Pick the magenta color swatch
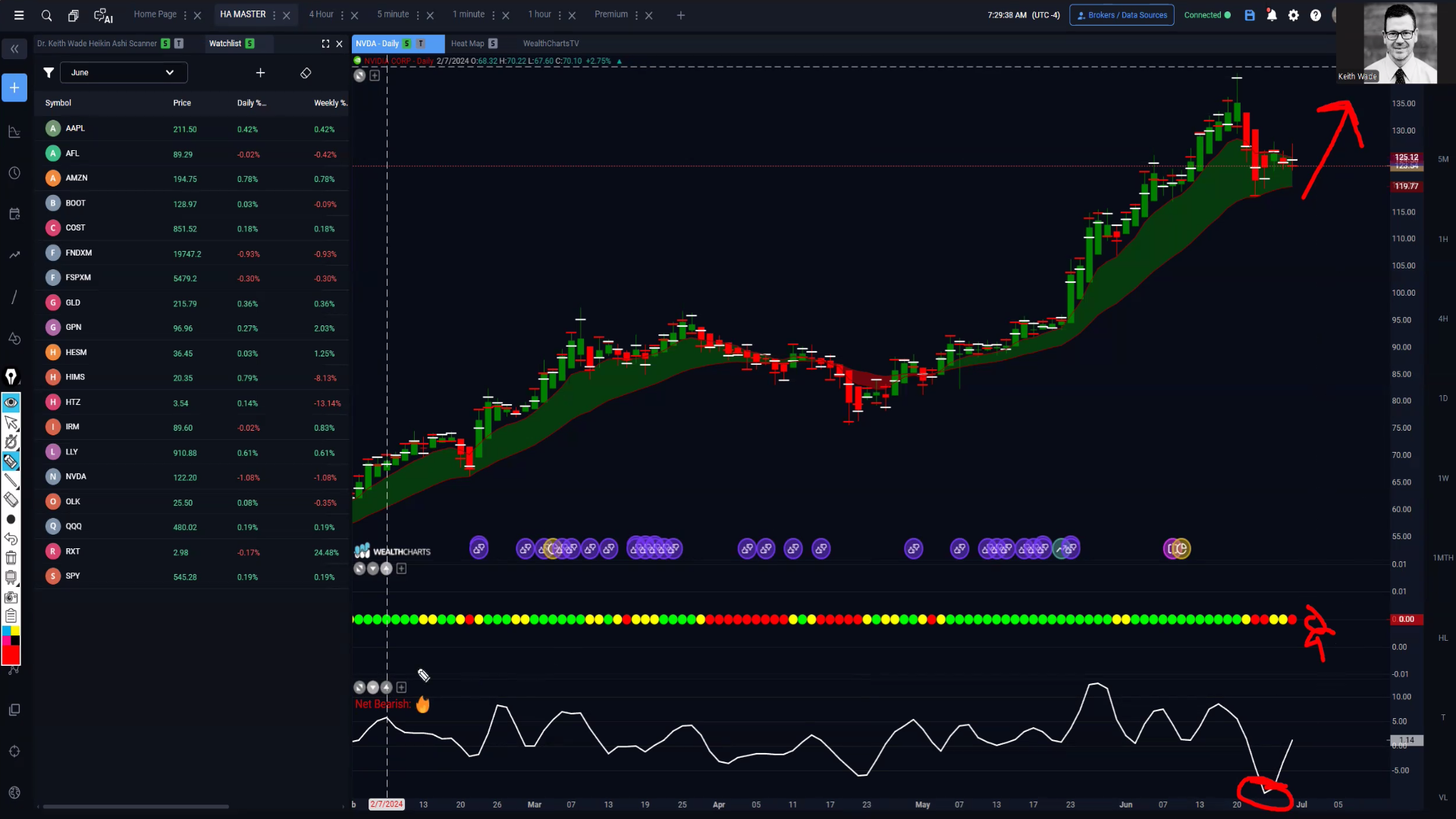The width and height of the screenshot is (1456, 819). [7, 641]
